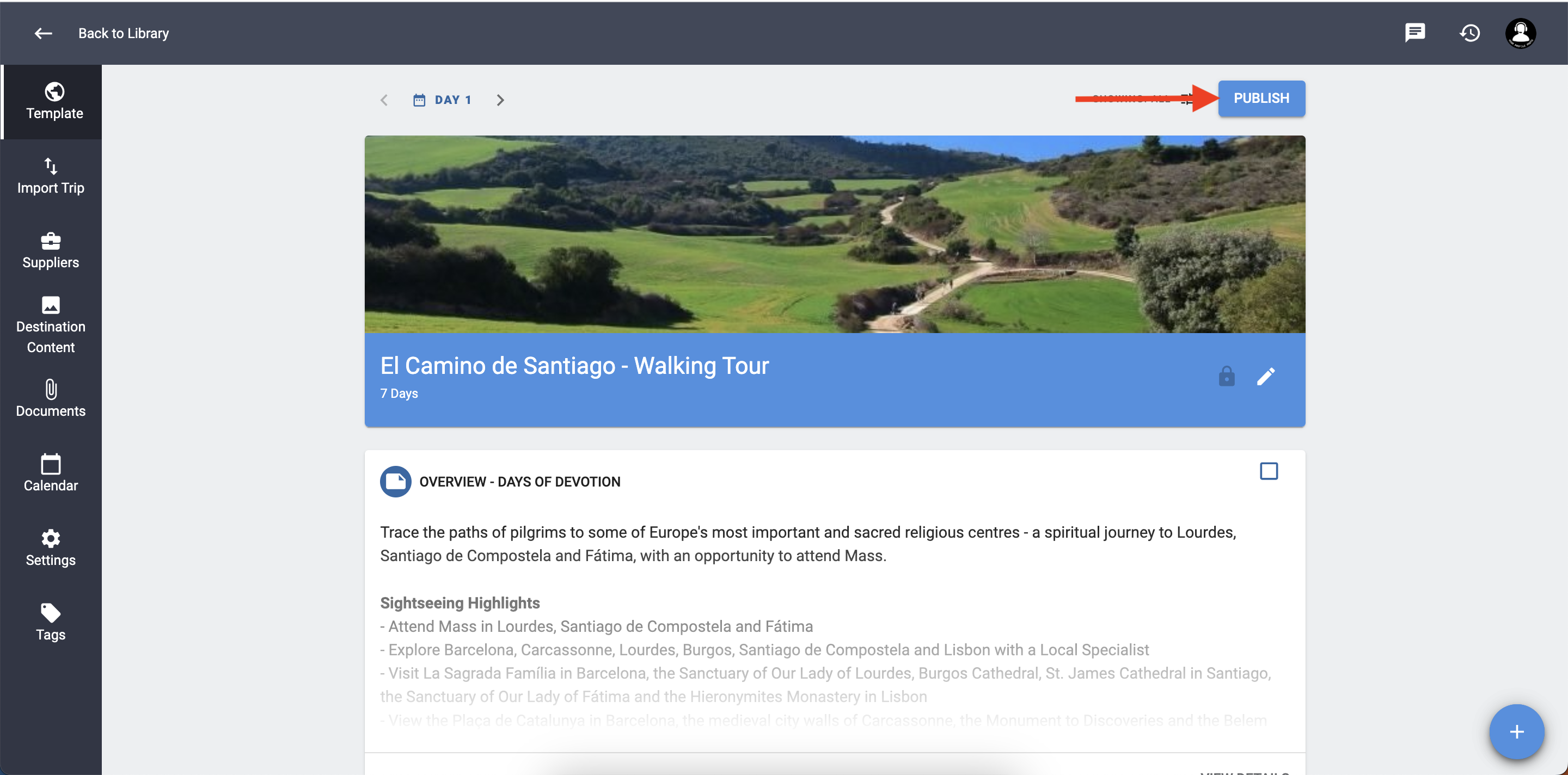Screen dimensions: 1568x775
Task: Click the Sightseeing Highlights heading
Action: 460,603
